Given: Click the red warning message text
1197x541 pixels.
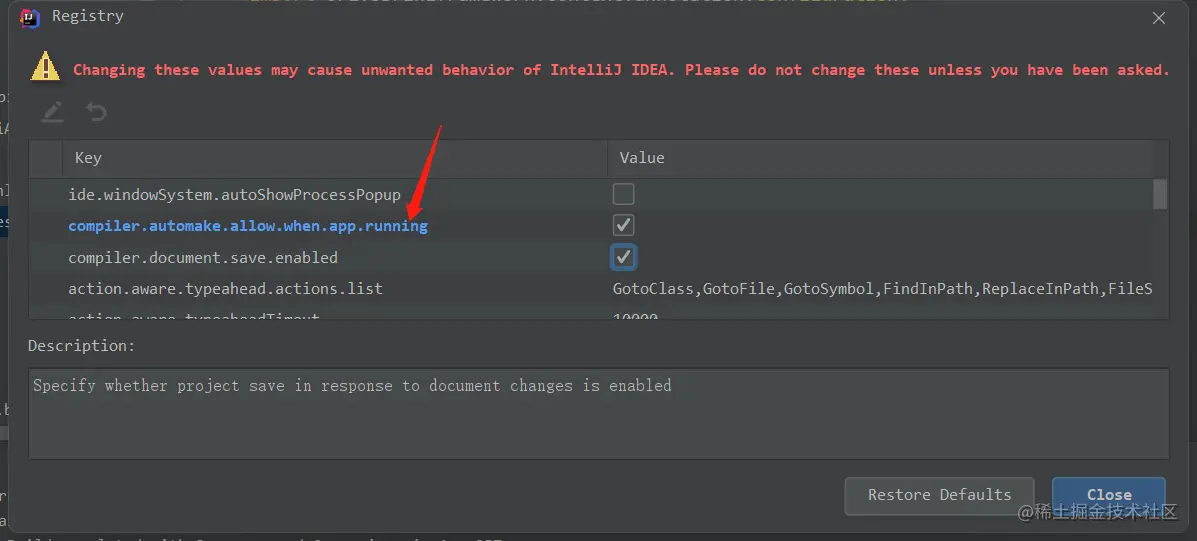Looking at the screenshot, I should pos(621,69).
